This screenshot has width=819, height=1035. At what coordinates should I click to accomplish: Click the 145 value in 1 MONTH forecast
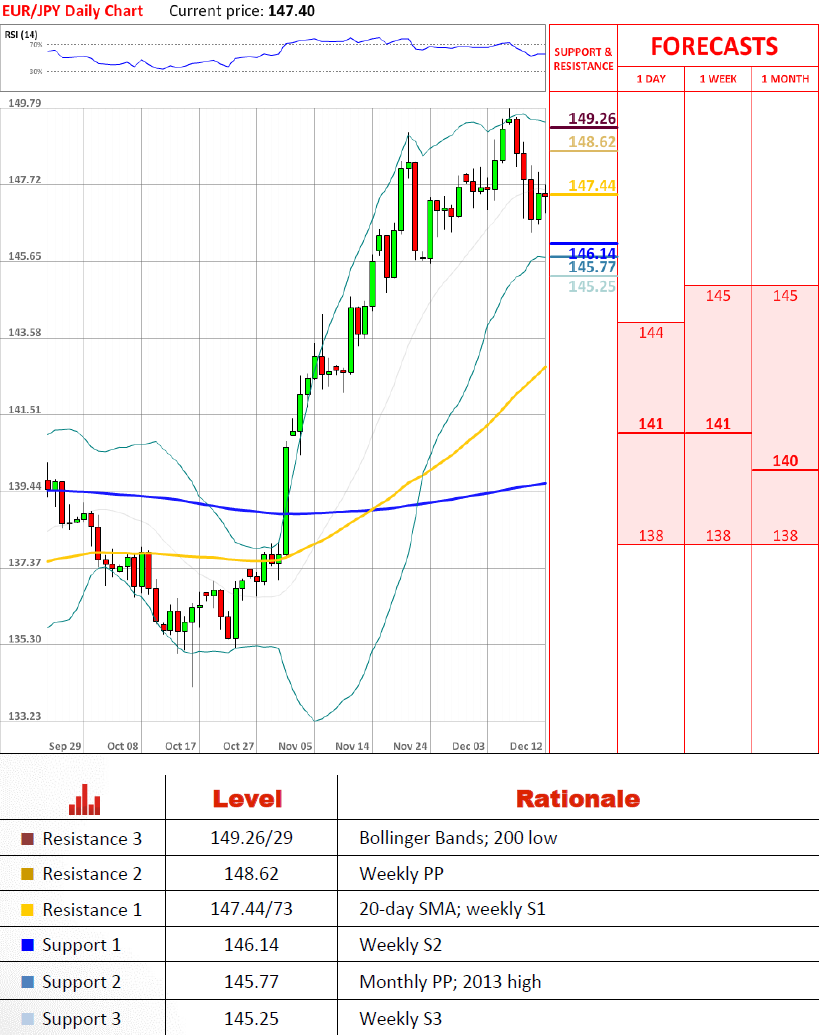coord(785,296)
